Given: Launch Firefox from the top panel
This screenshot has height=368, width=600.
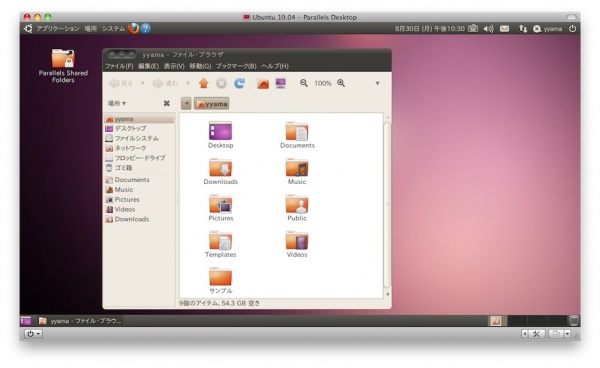Looking at the screenshot, I should (x=133, y=28).
